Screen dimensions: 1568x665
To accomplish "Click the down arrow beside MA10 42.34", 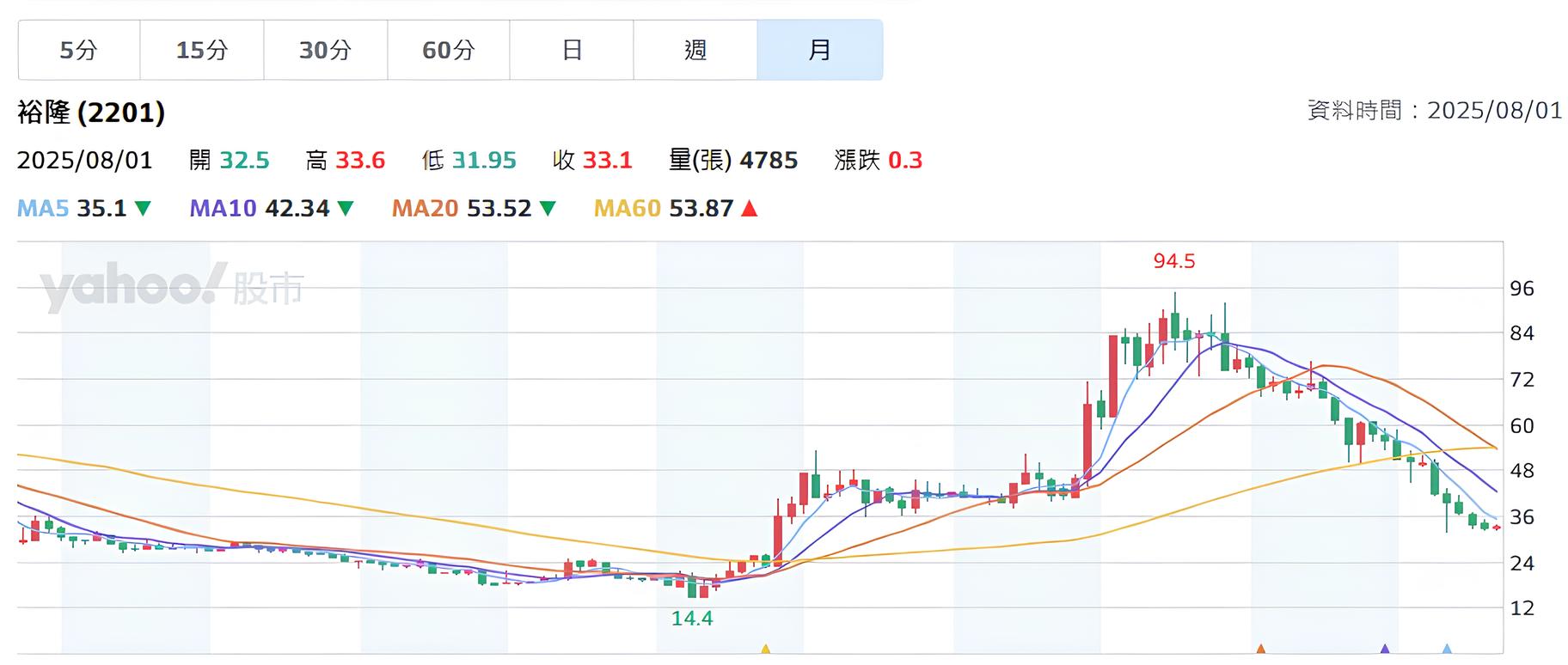I will [x=346, y=209].
